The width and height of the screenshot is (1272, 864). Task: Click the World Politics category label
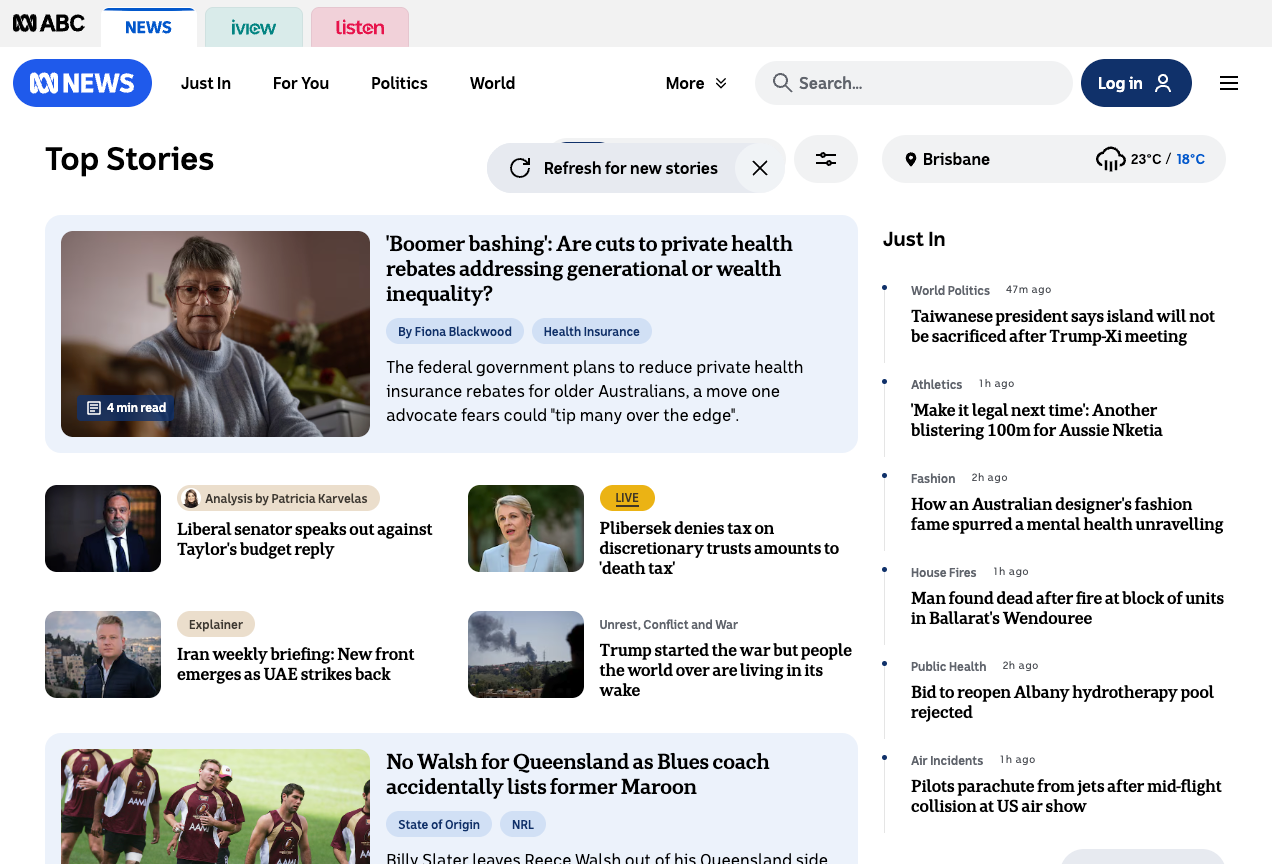pos(950,290)
